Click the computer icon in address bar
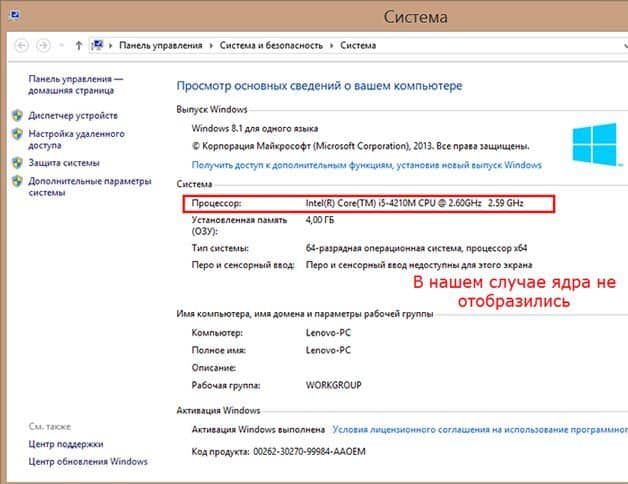The height and width of the screenshot is (484, 628). point(97,45)
